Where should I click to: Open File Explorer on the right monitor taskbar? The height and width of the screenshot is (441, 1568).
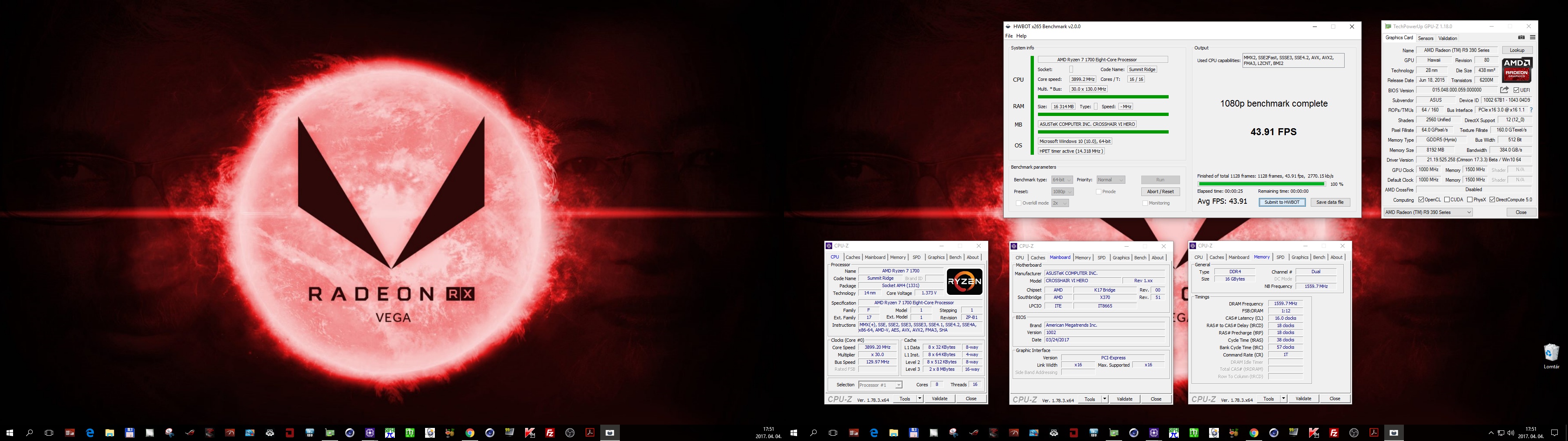point(893,432)
